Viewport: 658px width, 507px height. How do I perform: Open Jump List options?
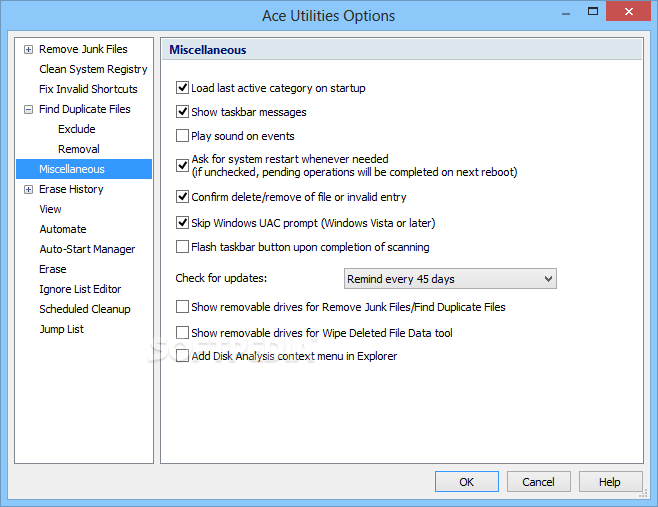point(62,329)
